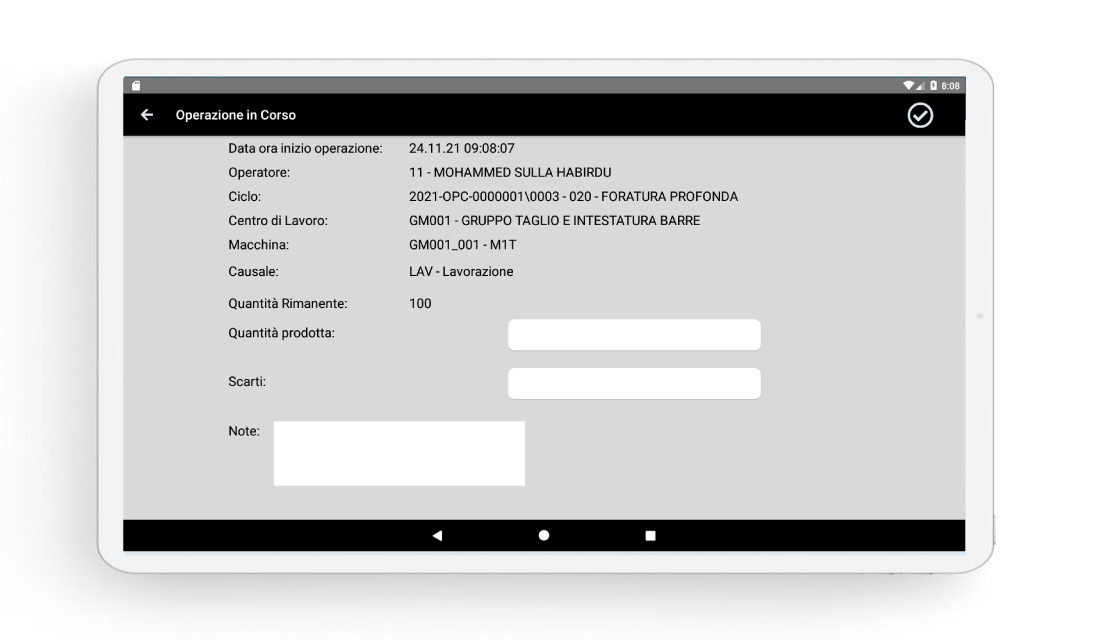This screenshot has height=640, width=1098.
Task: Confirm operation with the checkmark icon
Action: click(x=919, y=115)
